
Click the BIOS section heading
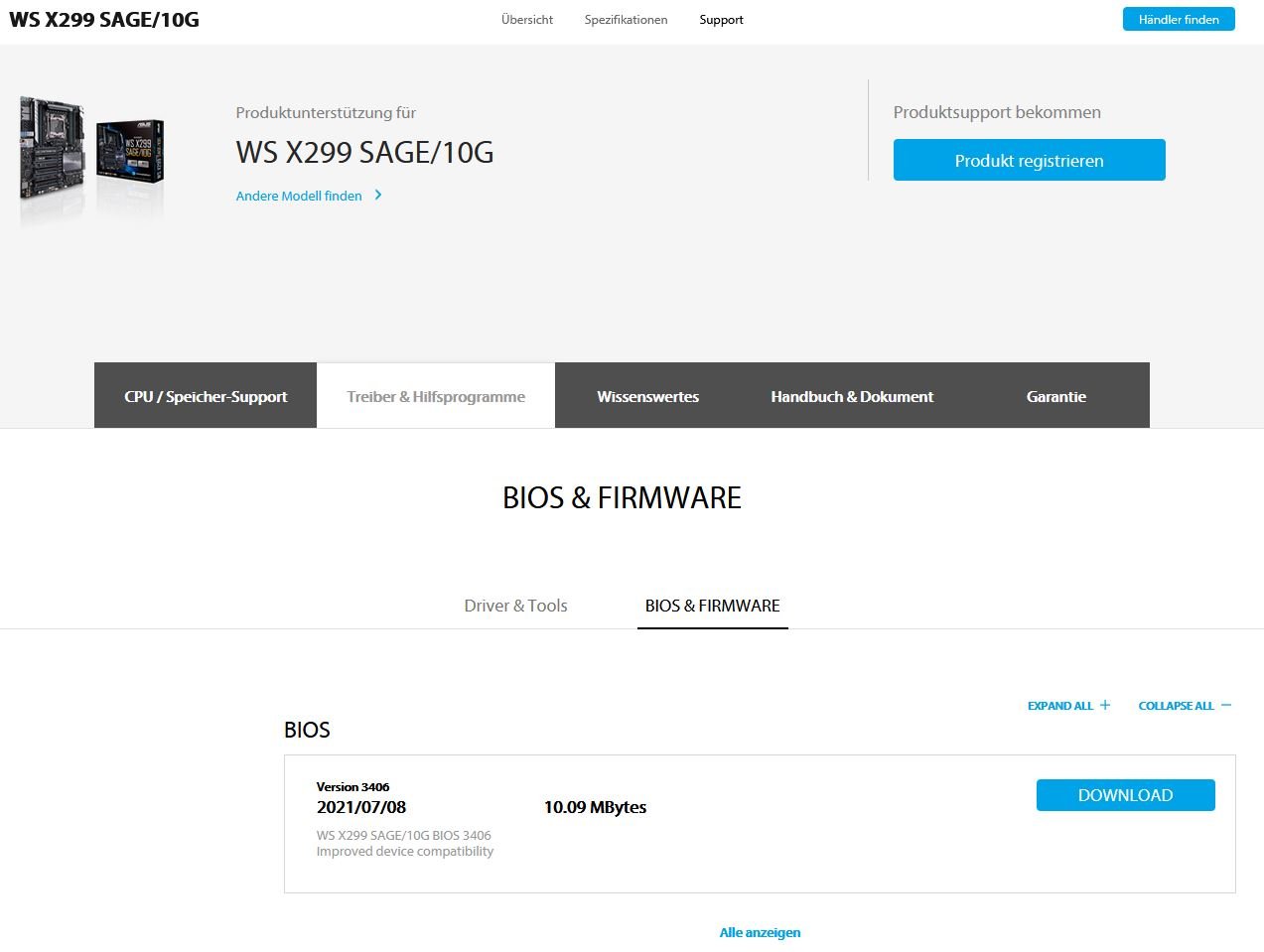coord(307,730)
